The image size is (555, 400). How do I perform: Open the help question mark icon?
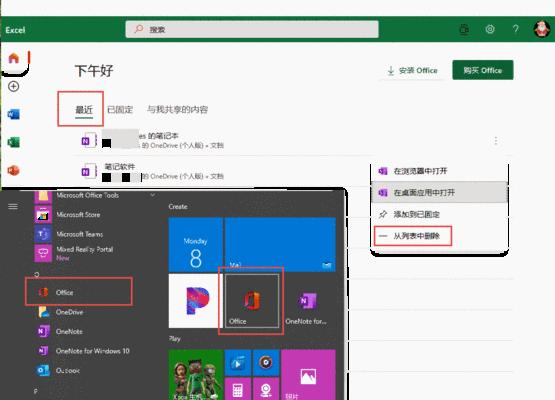pyautogui.click(x=515, y=29)
